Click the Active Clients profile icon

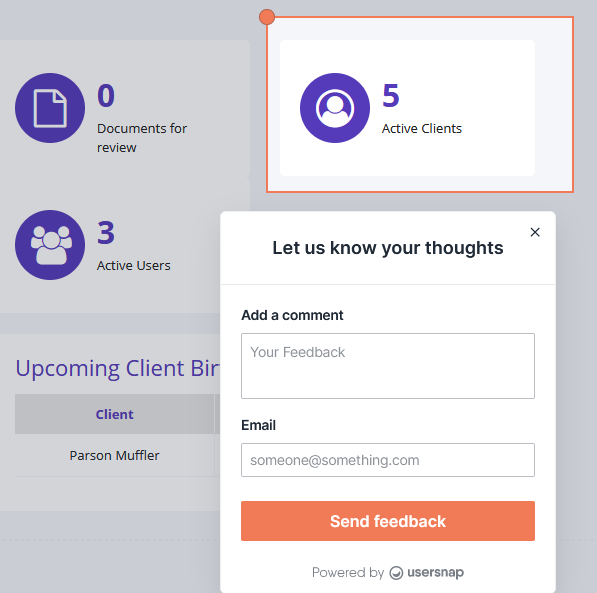click(335, 108)
